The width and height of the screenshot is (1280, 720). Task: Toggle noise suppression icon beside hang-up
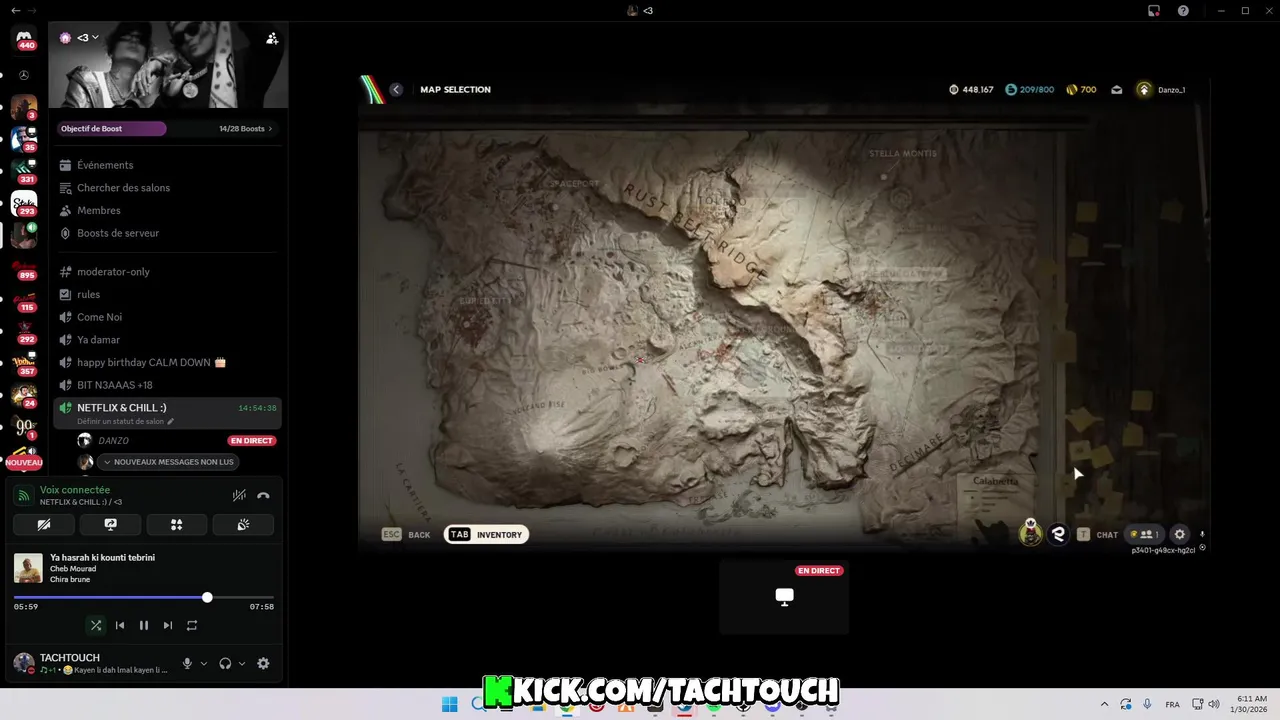point(239,495)
